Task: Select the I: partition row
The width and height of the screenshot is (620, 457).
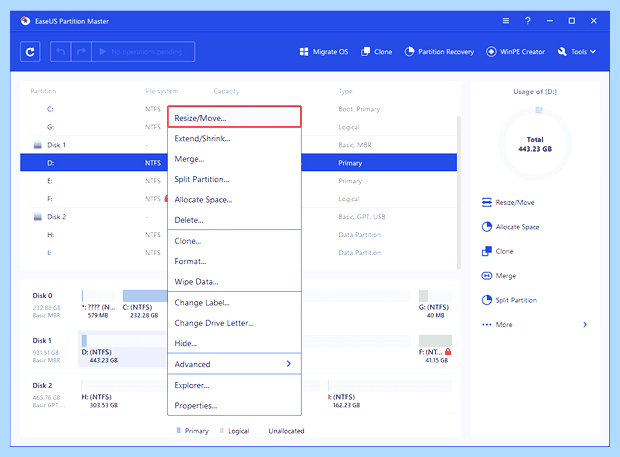Action: pos(238,253)
